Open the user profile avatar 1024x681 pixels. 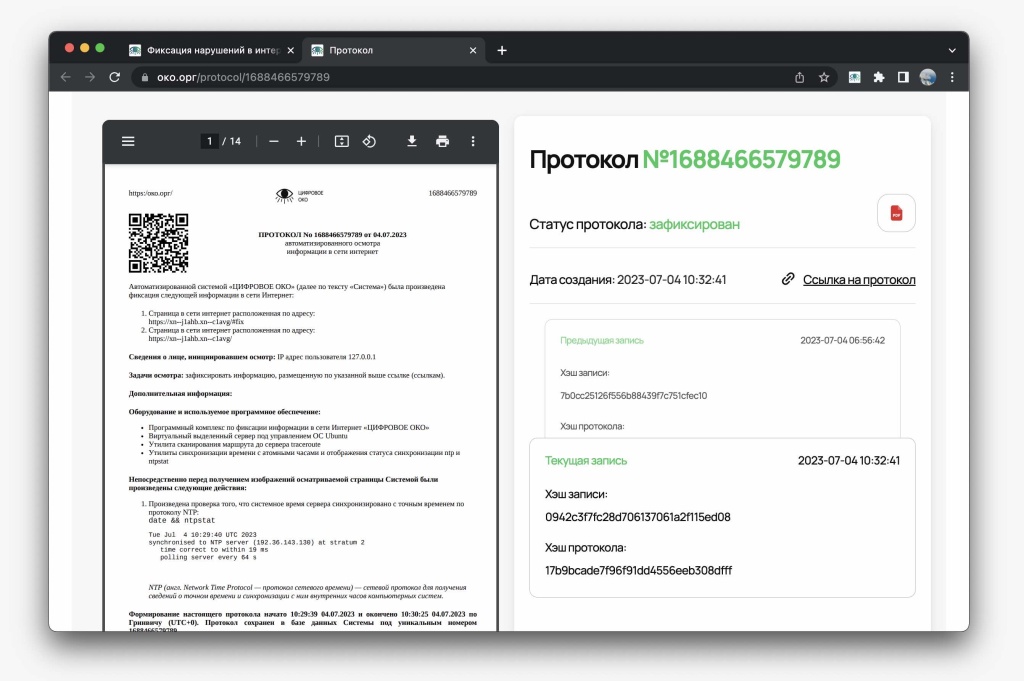click(927, 77)
